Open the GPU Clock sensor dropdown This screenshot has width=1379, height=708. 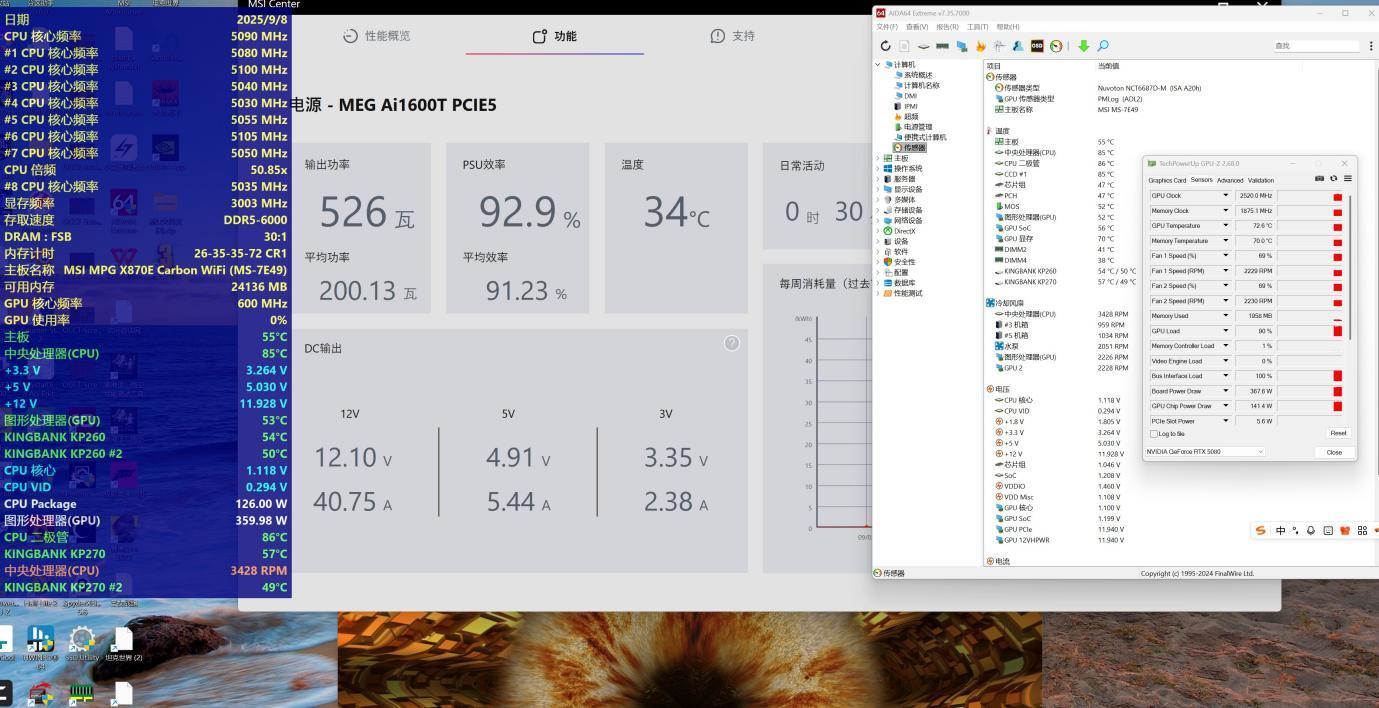pos(1226,196)
